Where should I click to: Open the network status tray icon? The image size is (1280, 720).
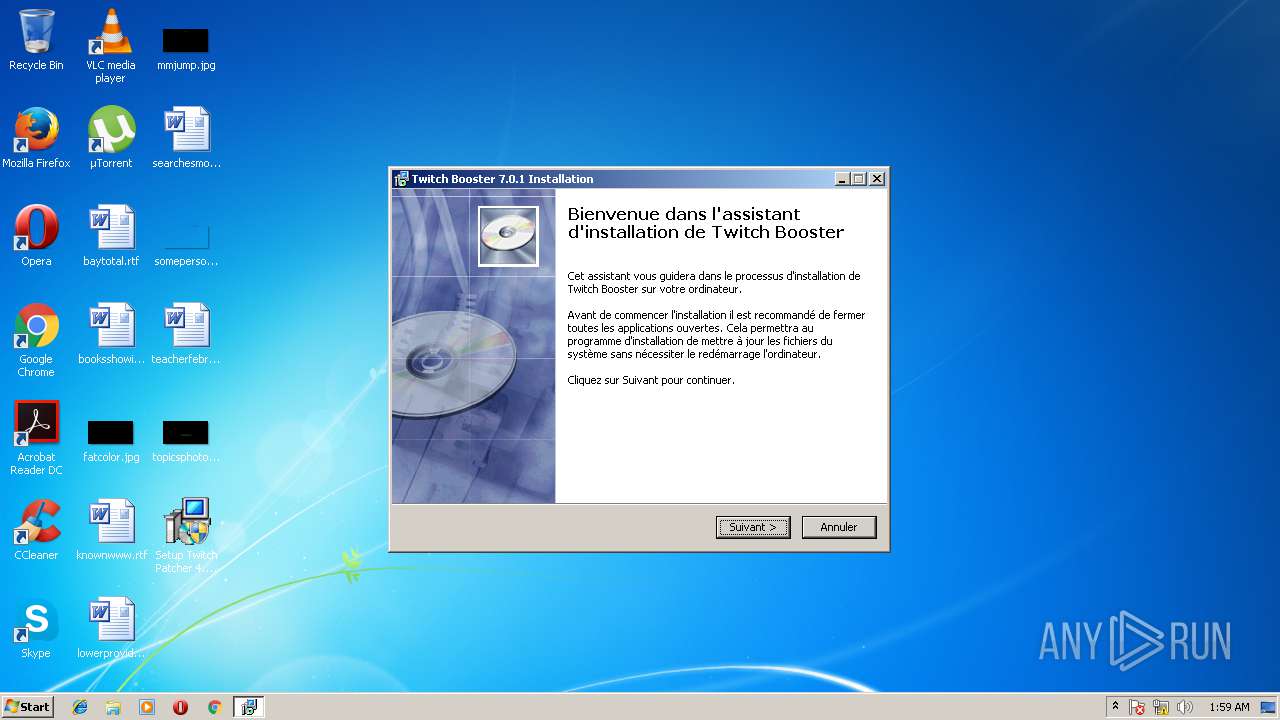pyautogui.click(x=1161, y=707)
